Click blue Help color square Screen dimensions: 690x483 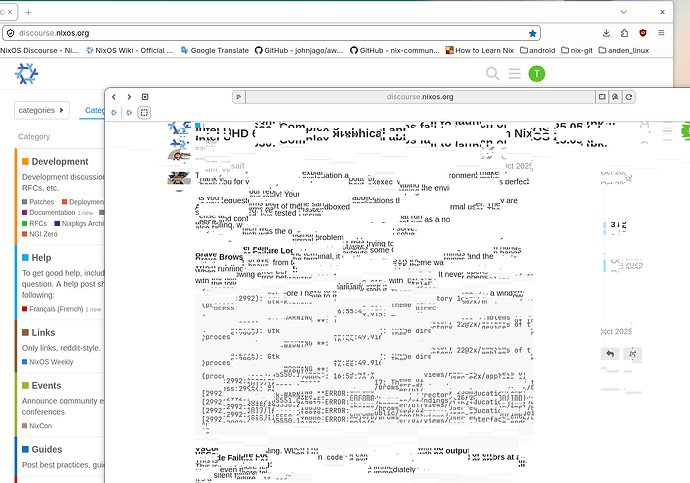(x=26, y=257)
